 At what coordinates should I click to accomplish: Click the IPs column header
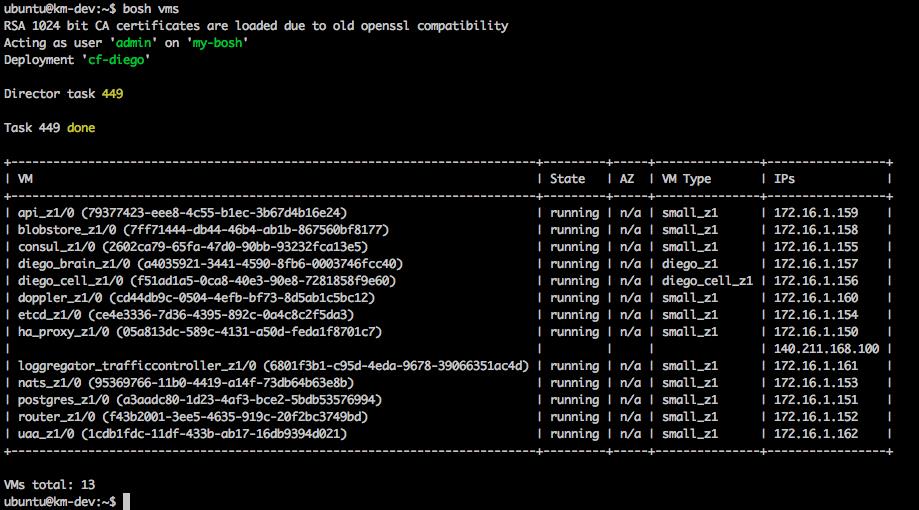pyautogui.click(x=784, y=179)
